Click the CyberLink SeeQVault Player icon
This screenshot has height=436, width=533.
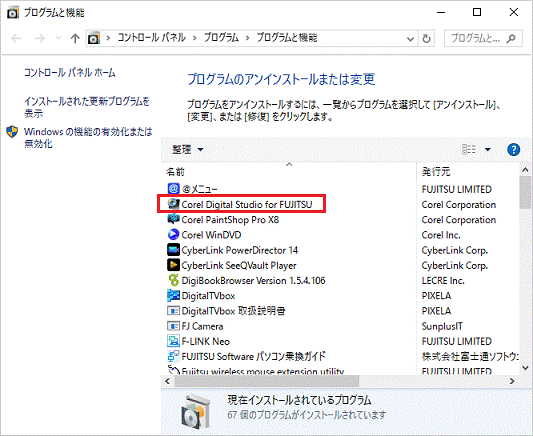173,265
